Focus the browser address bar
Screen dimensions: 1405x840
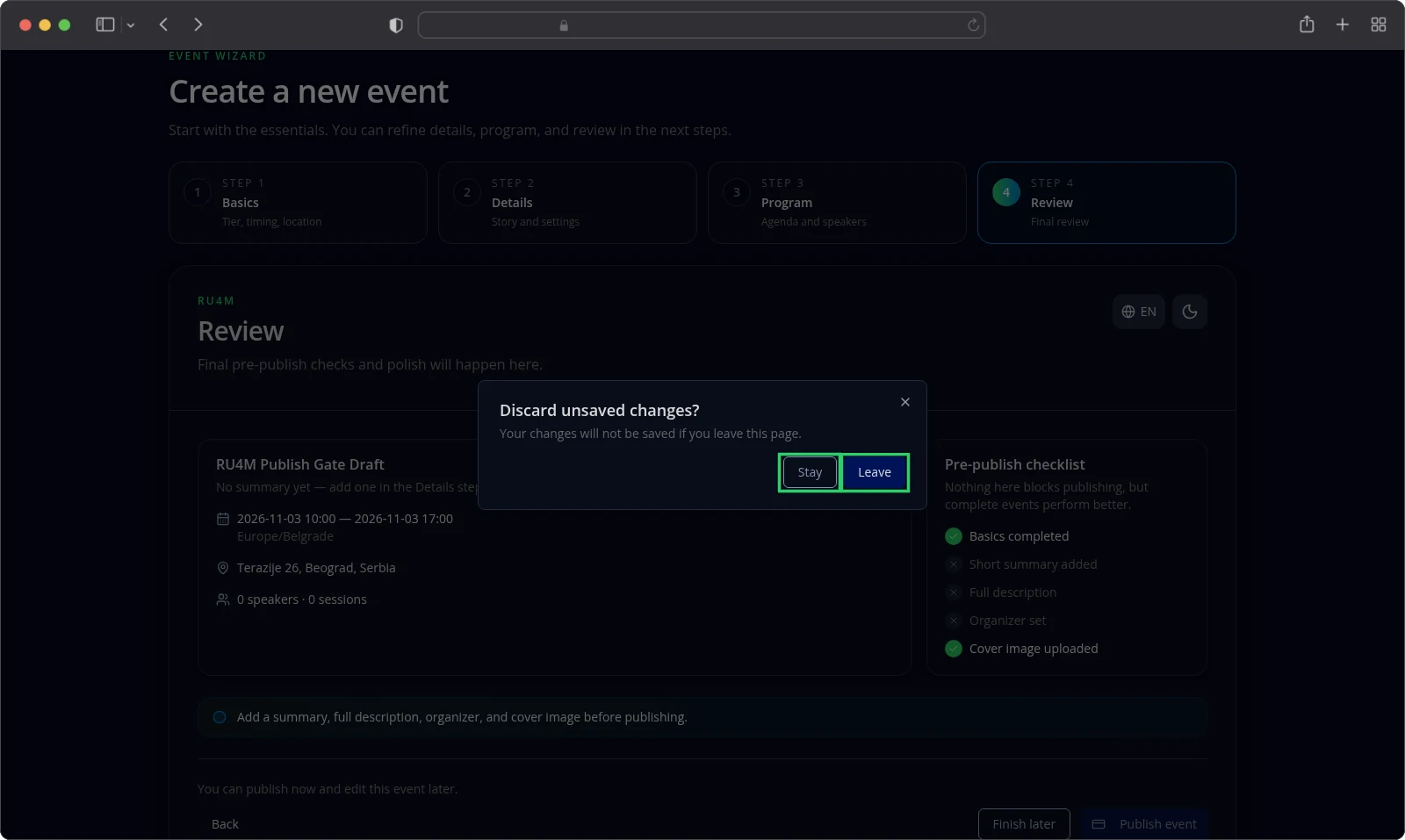click(702, 25)
